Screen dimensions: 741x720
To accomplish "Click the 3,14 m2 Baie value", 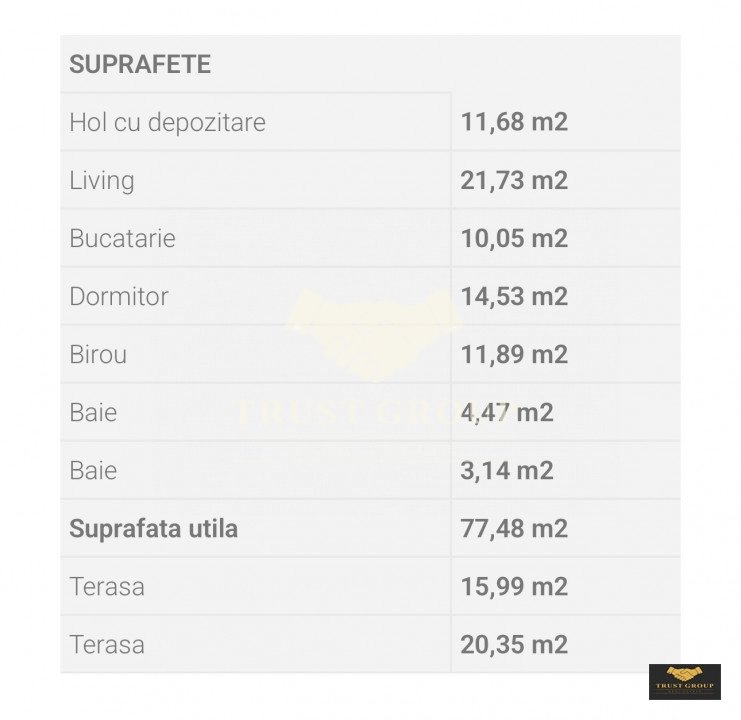I will (507, 471).
